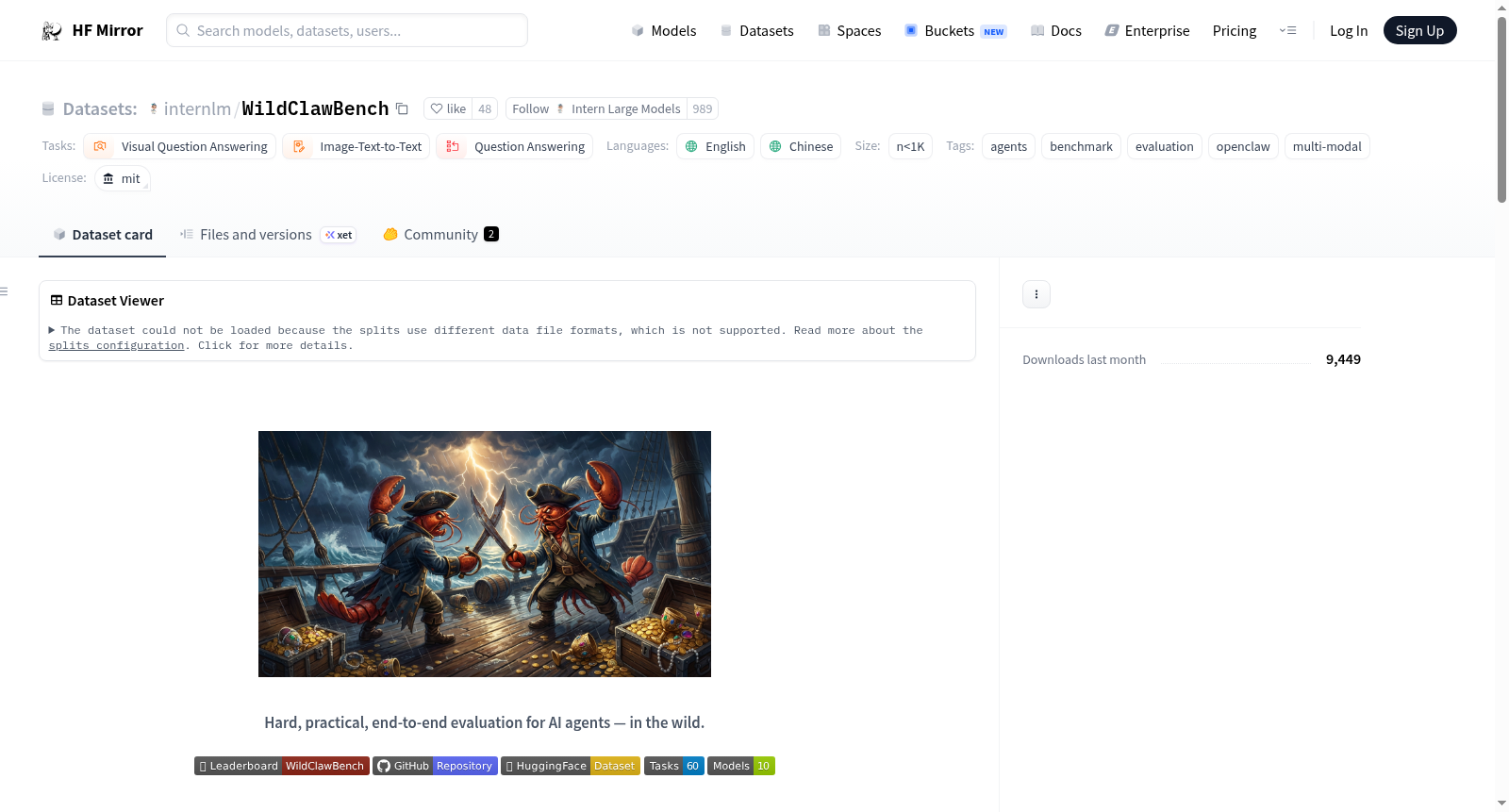The width and height of the screenshot is (1509, 812).
Task: Focus the search models, datasets, users field
Action: click(x=347, y=30)
